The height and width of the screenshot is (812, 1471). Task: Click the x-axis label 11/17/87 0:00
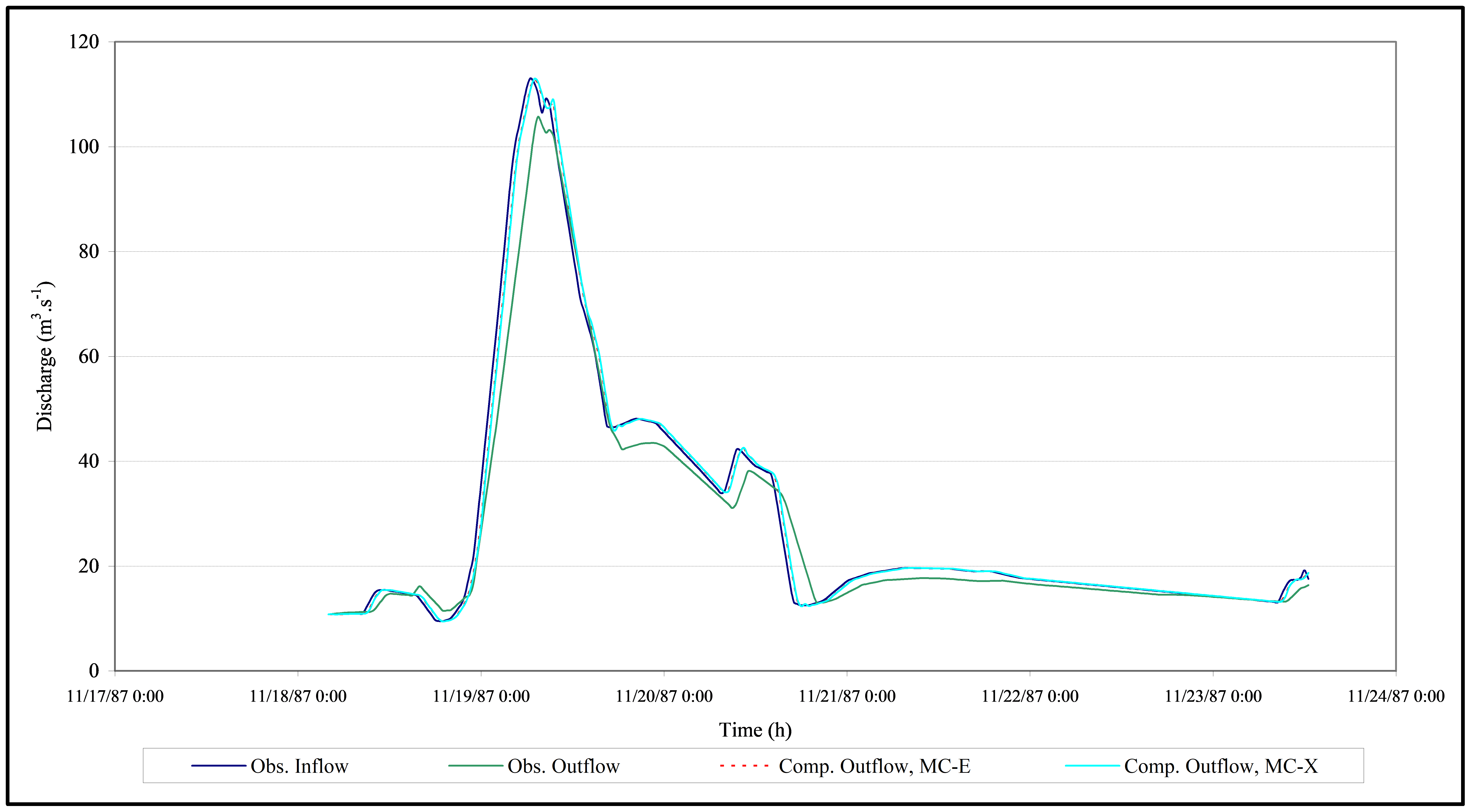click(x=115, y=696)
